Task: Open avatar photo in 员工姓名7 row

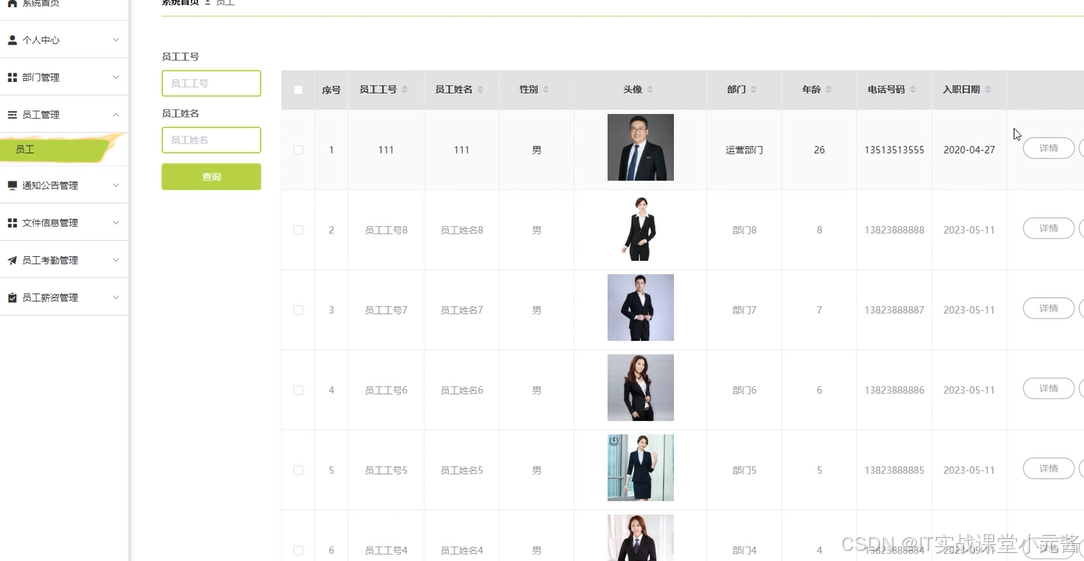Action: pos(640,308)
